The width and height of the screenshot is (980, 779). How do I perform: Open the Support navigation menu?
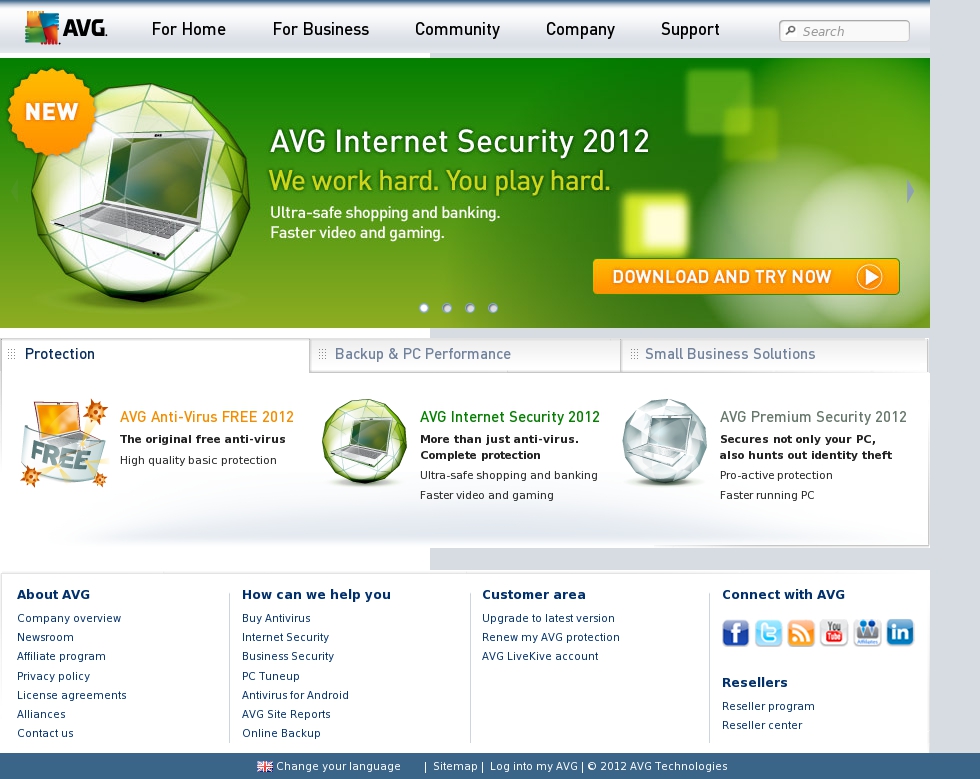(690, 29)
